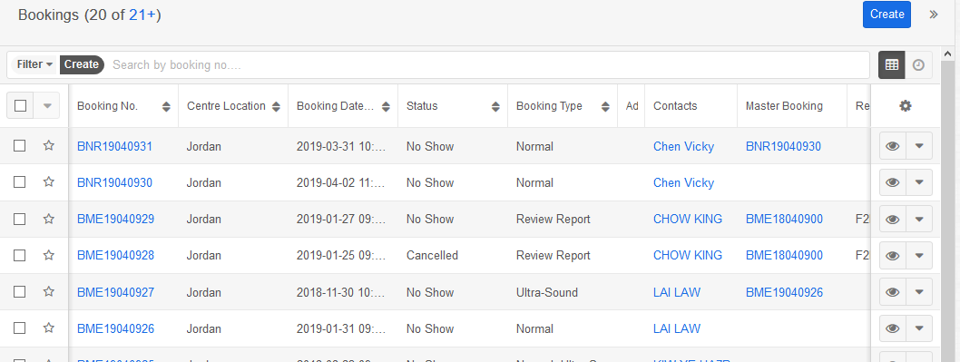960x362 pixels.
Task: Click the 2019-01-25 booking date cell
Action: [x=342, y=255]
